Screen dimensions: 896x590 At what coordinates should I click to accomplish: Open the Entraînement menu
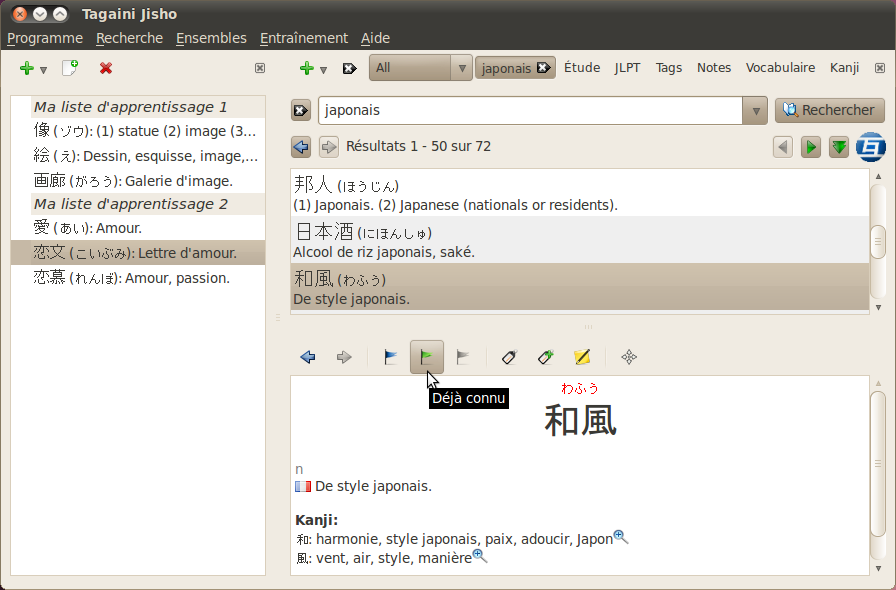coord(303,38)
